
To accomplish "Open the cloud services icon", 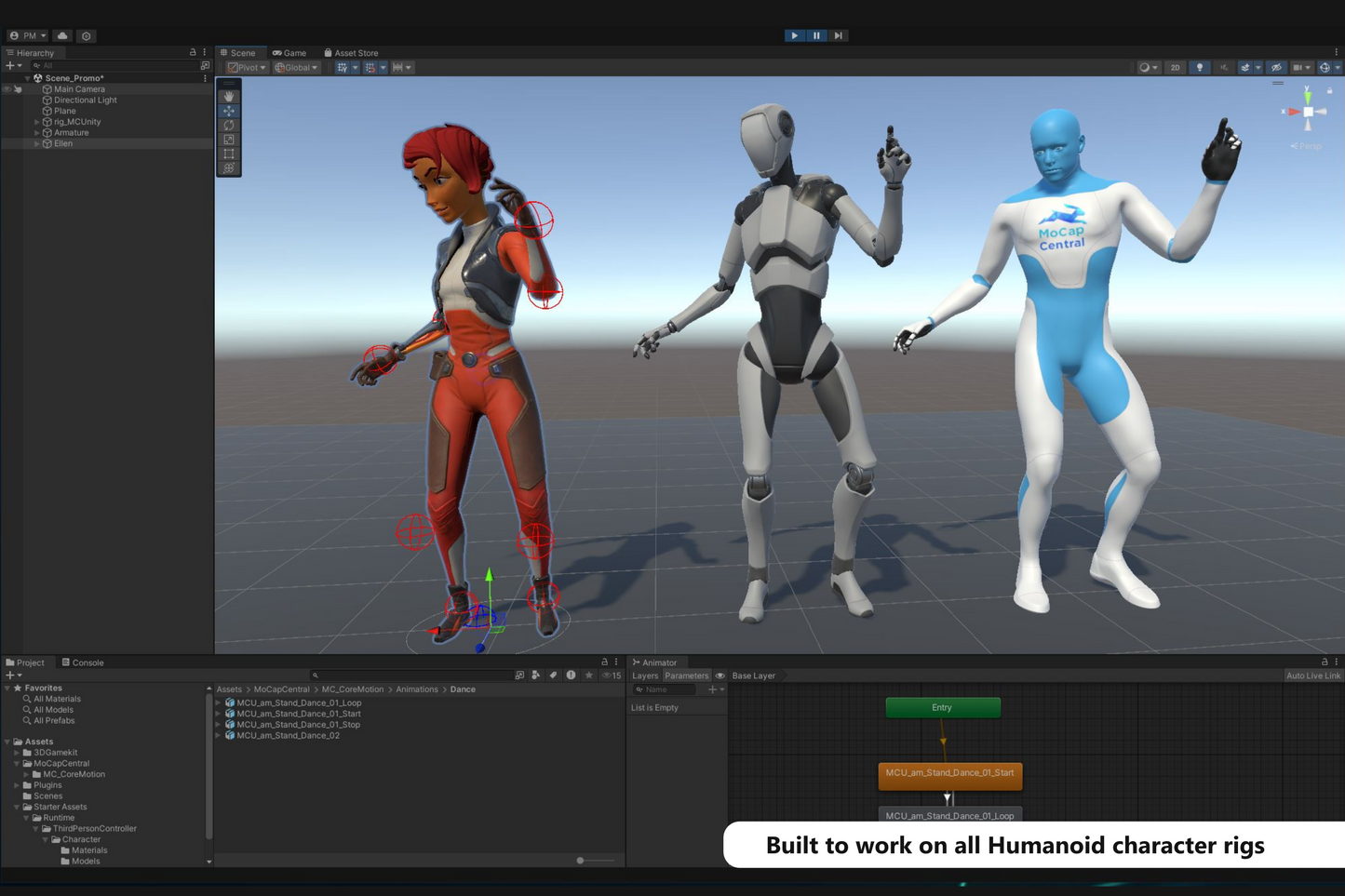I will coord(62,36).
